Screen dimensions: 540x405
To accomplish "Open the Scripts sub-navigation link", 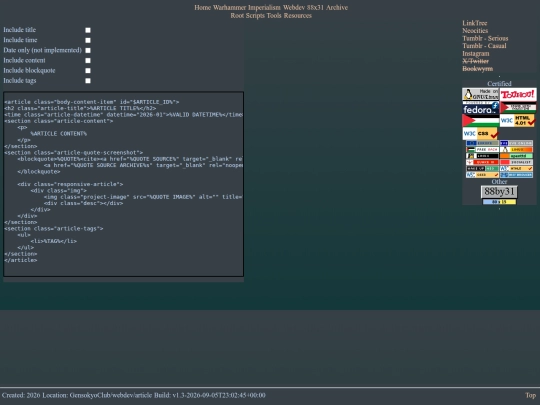I will (x=255, y=15).
